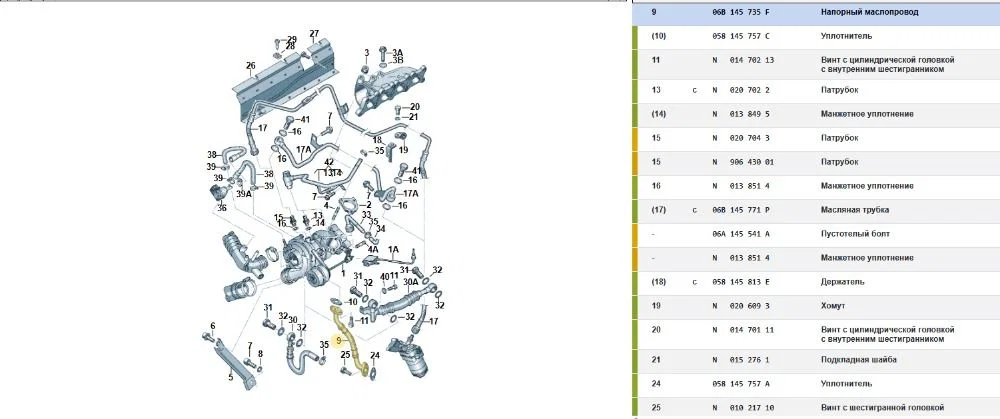
Task: Select 'Пустотелый болт' in the parts list
Action: (x=855, y=234)
